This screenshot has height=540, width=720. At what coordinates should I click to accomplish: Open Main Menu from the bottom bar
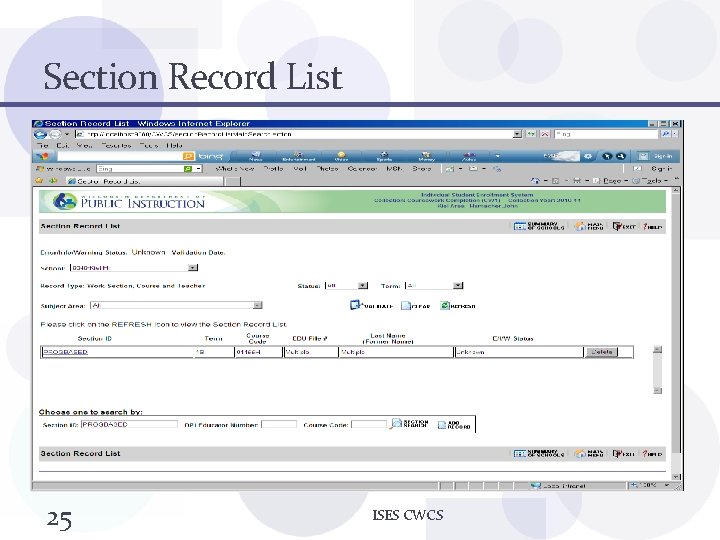click(589, 453)
